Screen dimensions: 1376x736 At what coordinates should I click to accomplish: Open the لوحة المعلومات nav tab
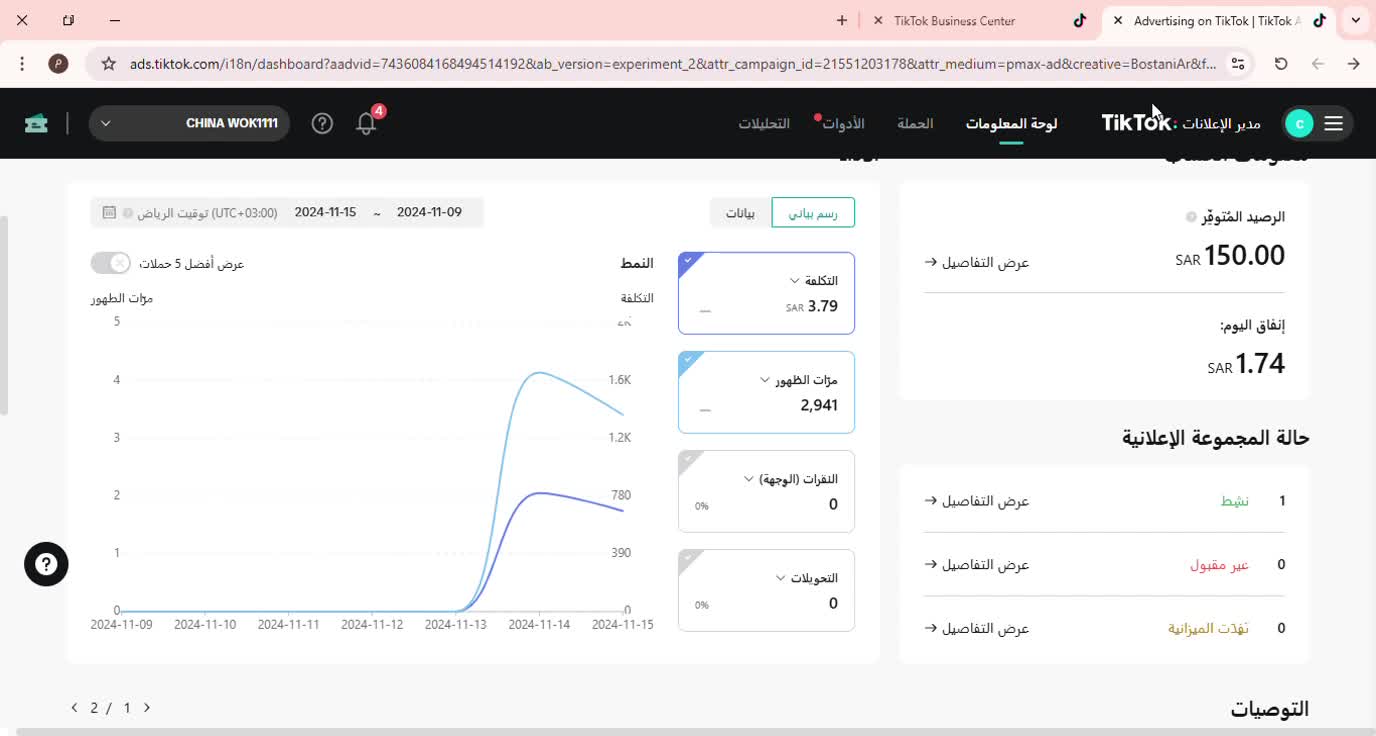(1011, 123)
